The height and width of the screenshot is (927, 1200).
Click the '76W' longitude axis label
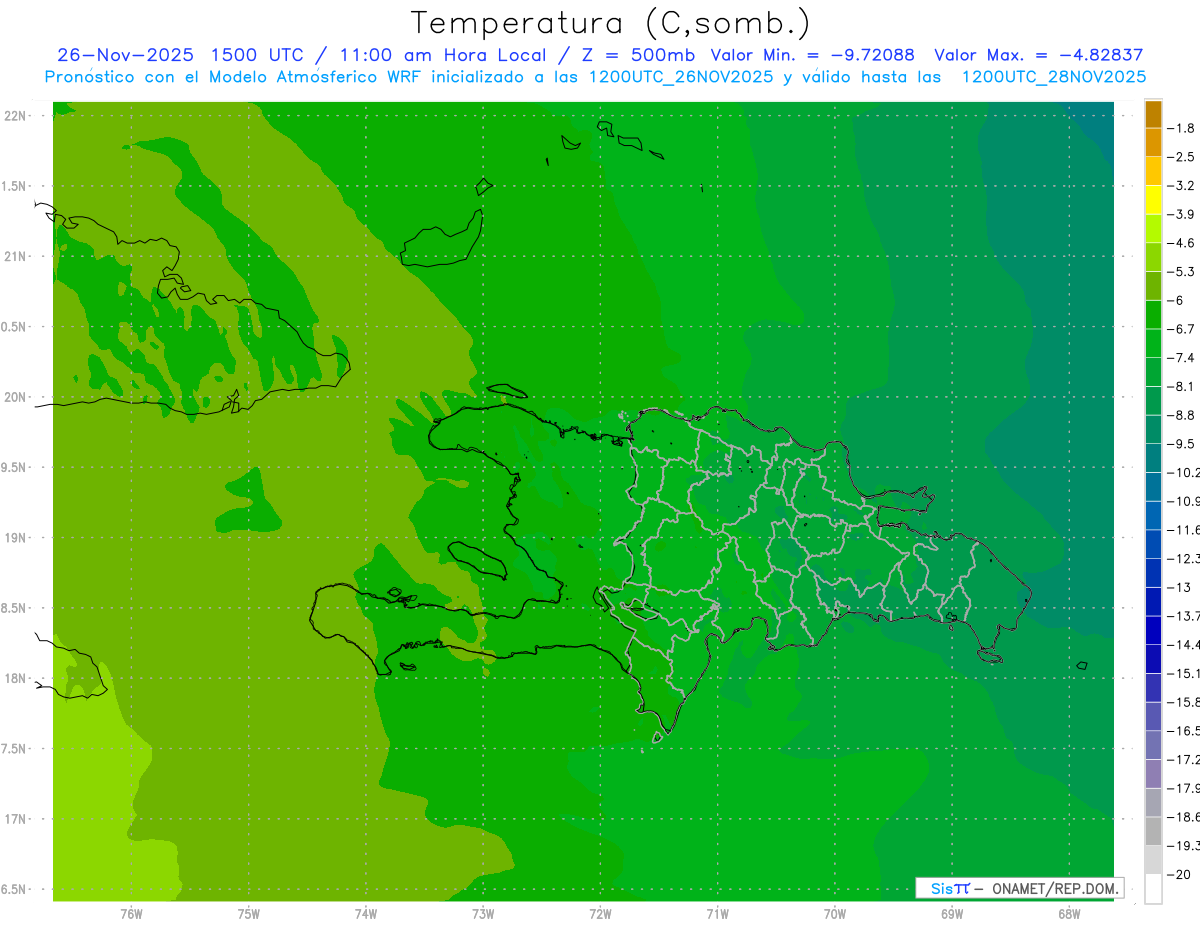coord(131,914)
